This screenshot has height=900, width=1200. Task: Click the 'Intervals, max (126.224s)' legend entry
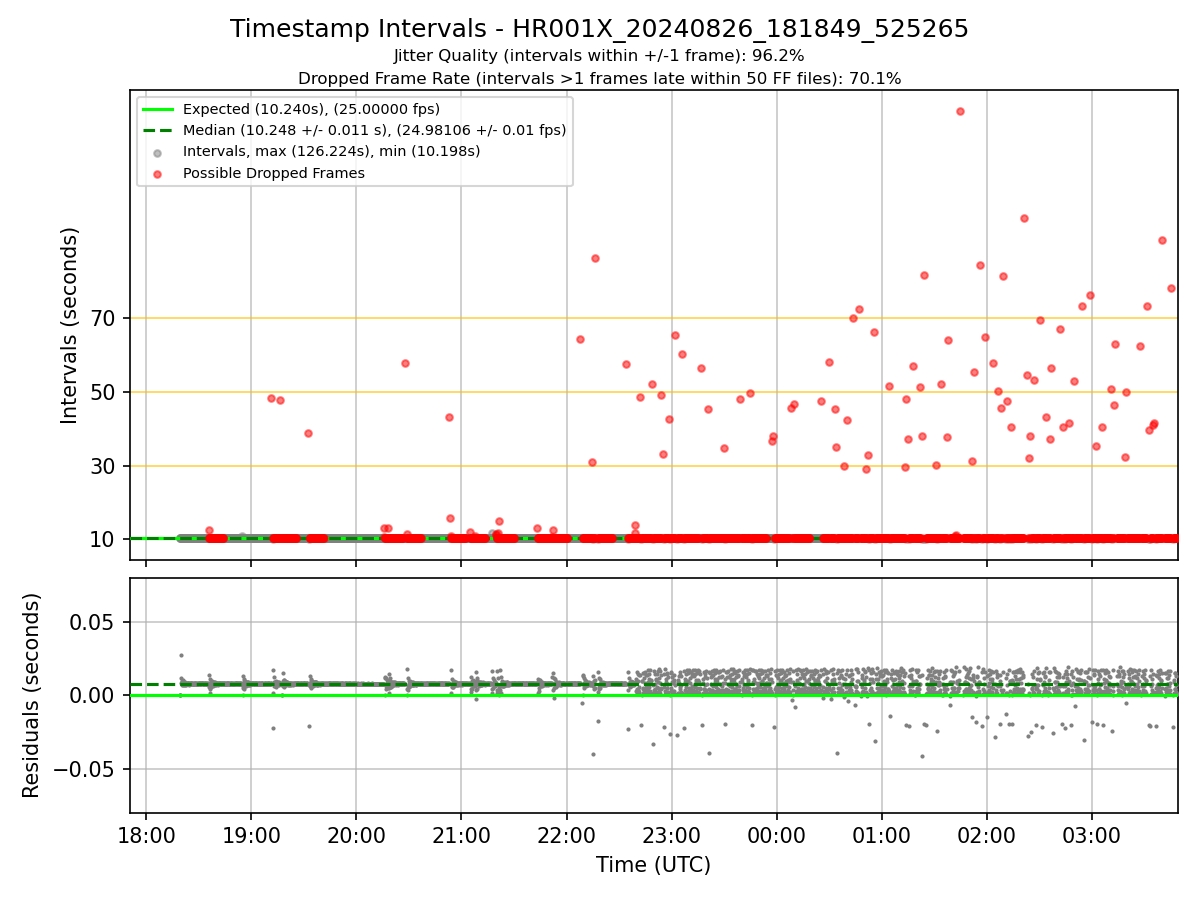click(331, 151)
